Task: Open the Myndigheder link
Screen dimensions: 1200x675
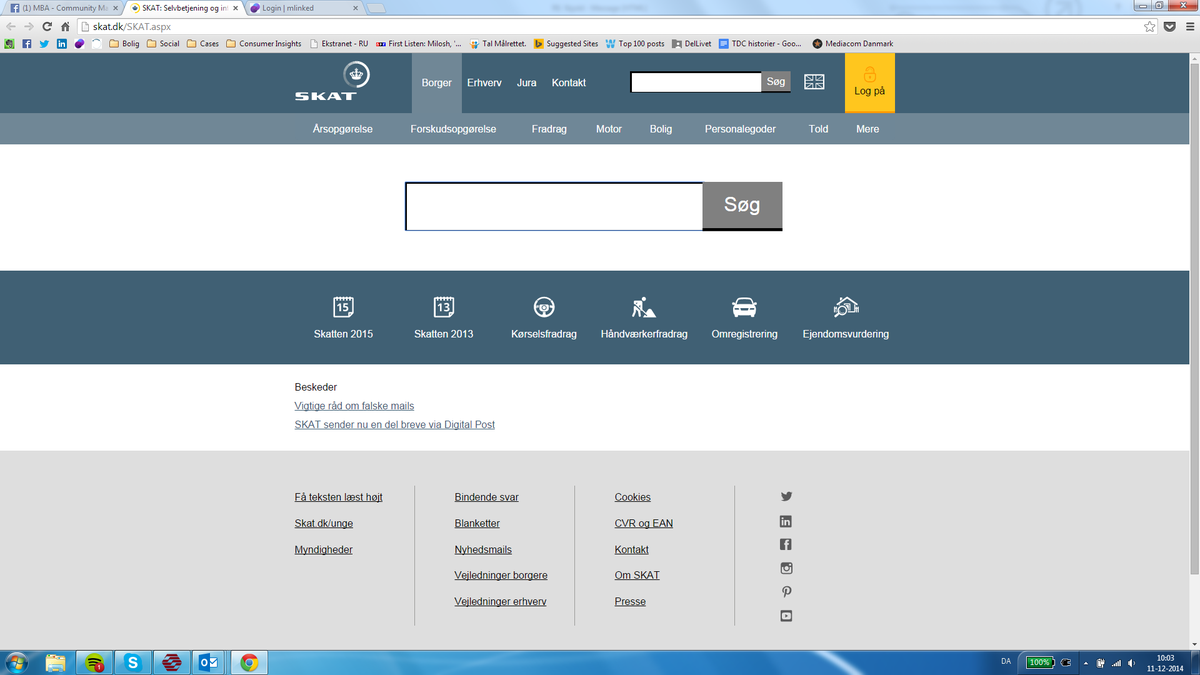Action: (324, 550)
